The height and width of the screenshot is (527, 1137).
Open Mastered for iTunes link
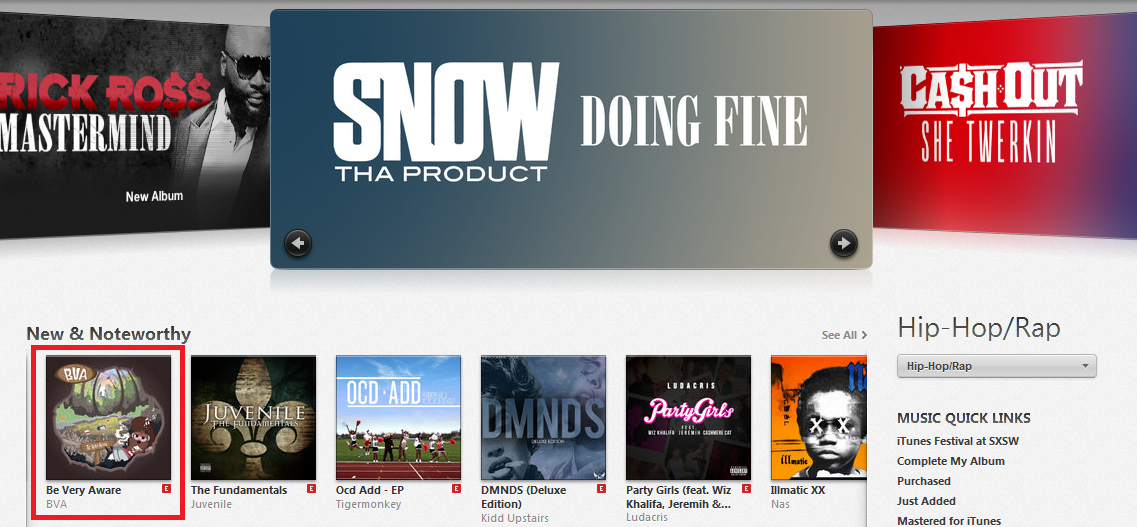coord(948,520)
